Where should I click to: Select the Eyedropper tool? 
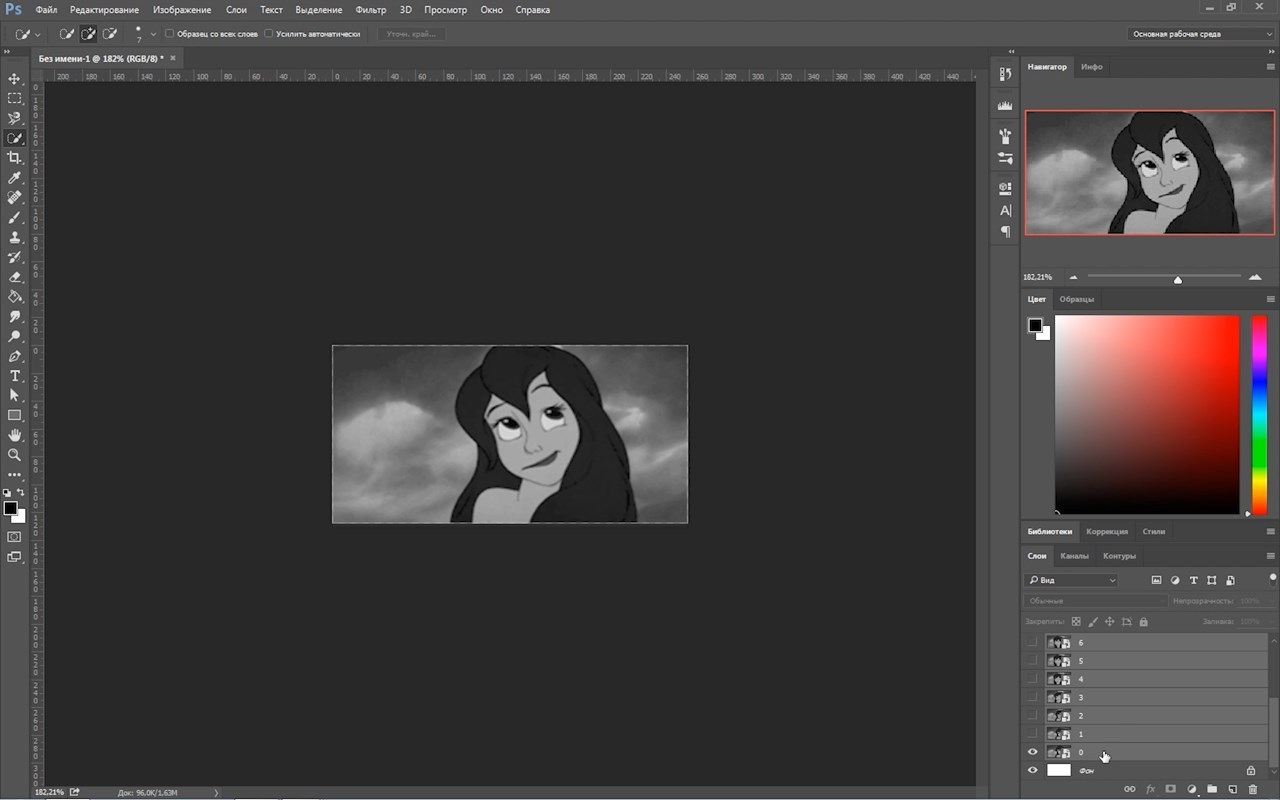point(14,177)
